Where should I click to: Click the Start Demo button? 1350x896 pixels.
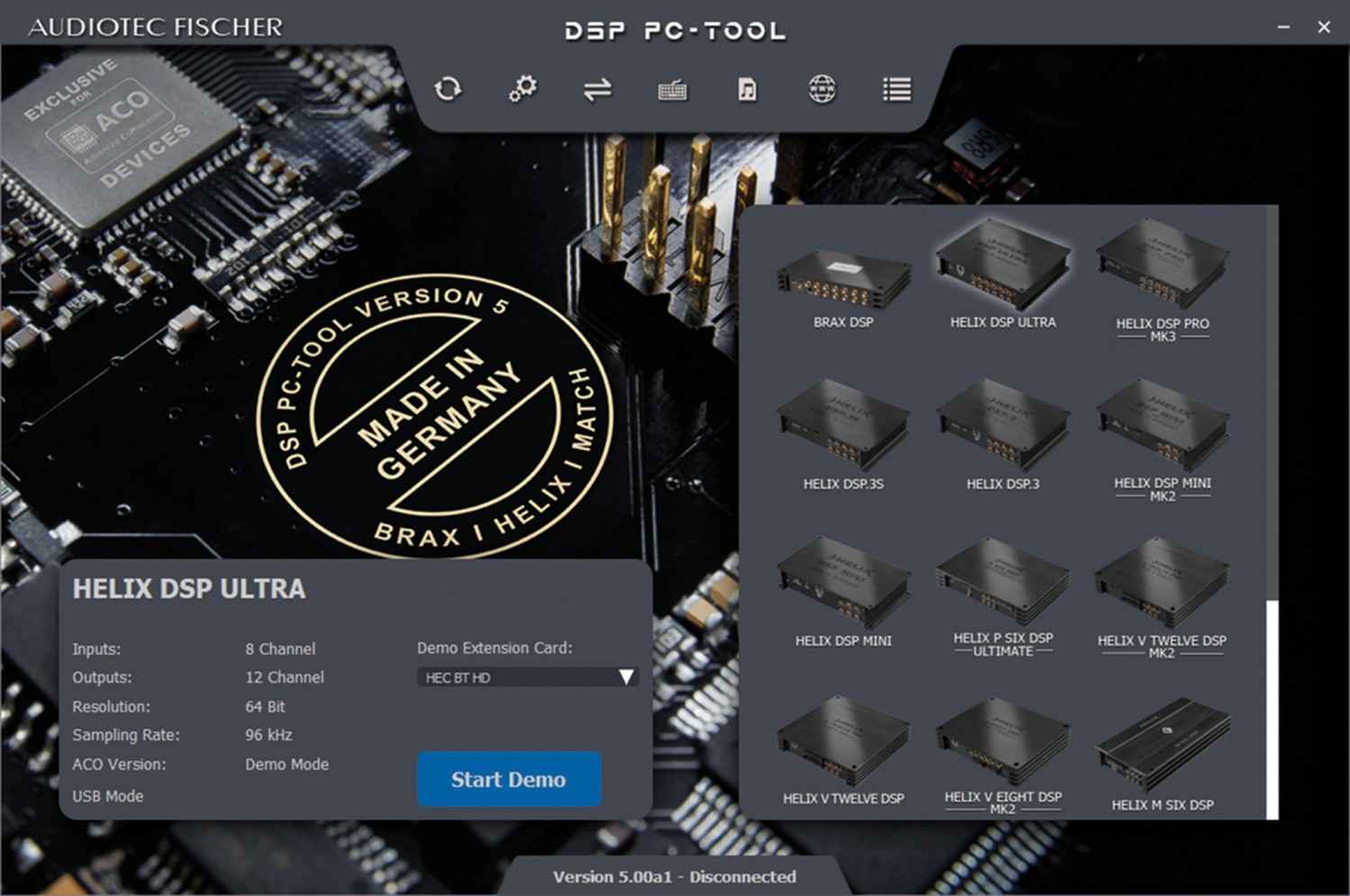tap(508, 779)
